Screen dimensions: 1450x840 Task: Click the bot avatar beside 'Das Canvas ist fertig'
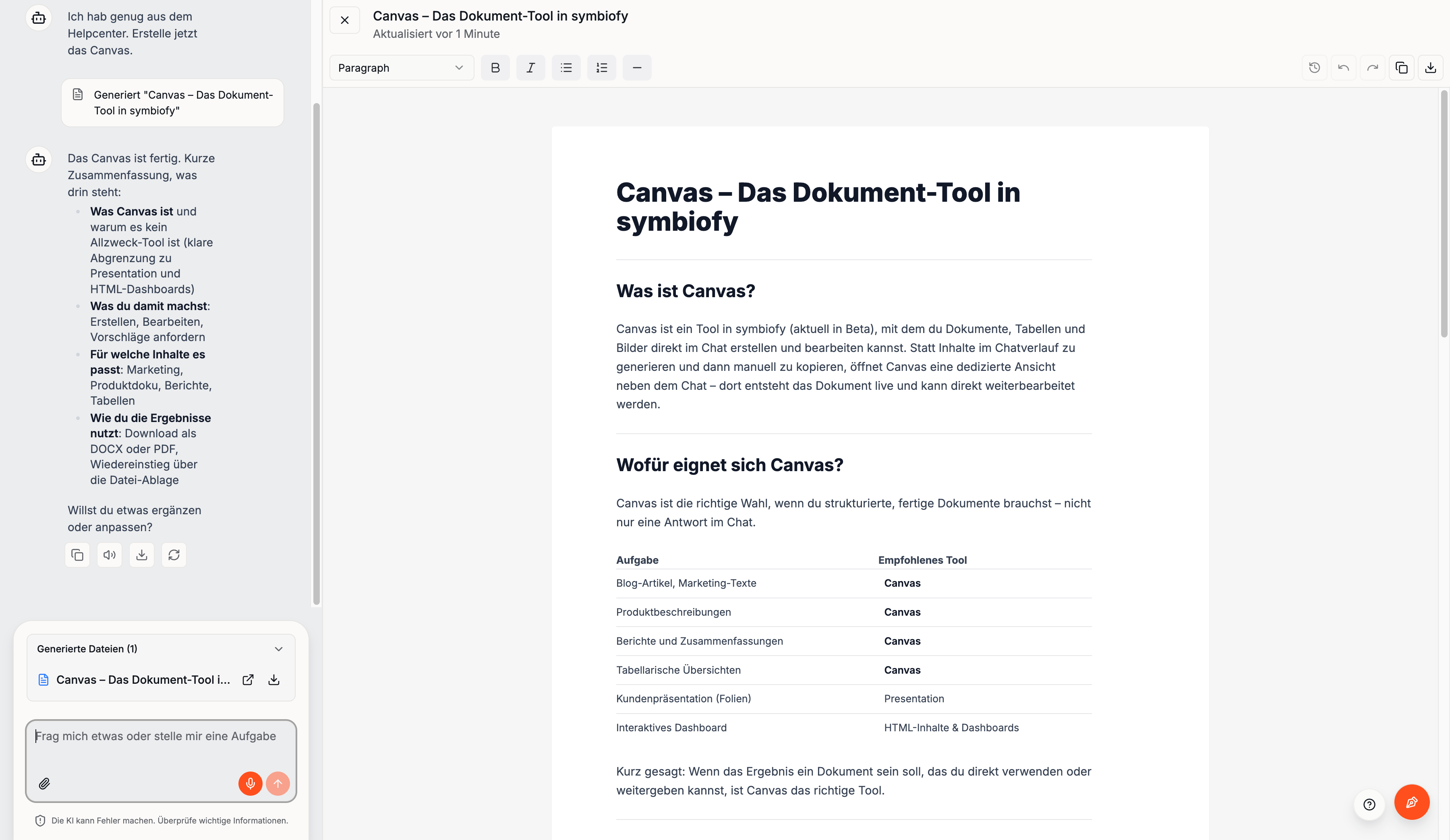[x=39, y=159]
